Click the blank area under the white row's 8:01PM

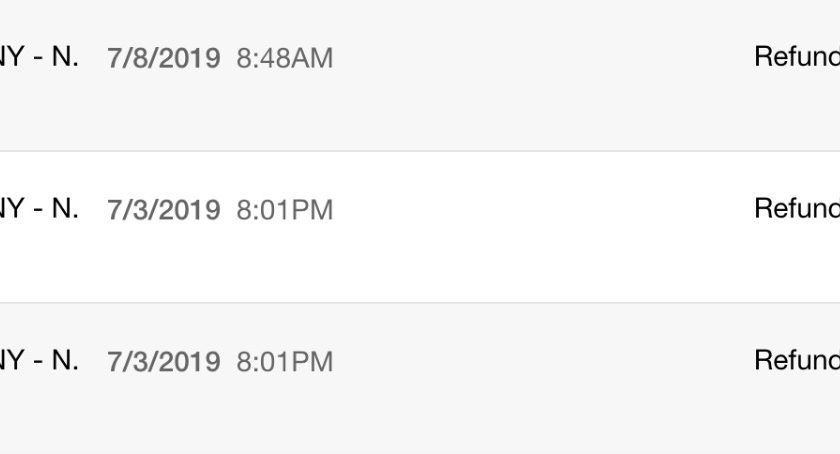(284, 262)
